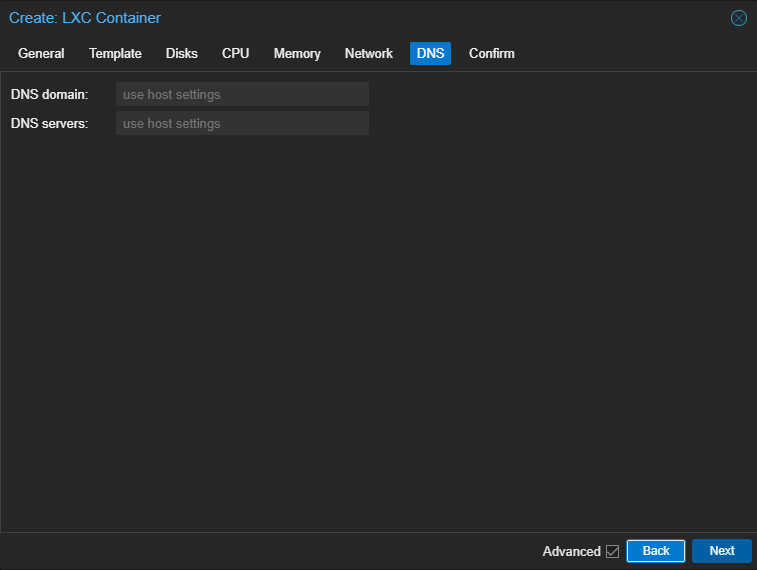Open the Memory tab
The image size is (757, 570).
[x=297, y=53]
